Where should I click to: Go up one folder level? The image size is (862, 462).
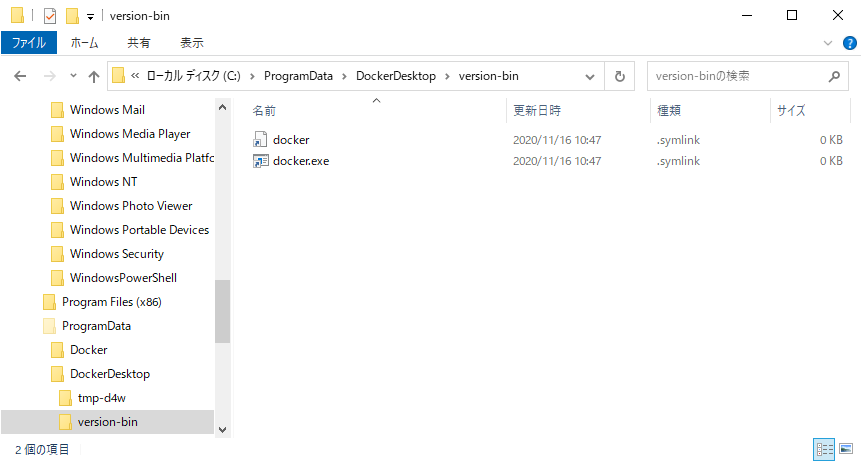(x=94, y=76)
